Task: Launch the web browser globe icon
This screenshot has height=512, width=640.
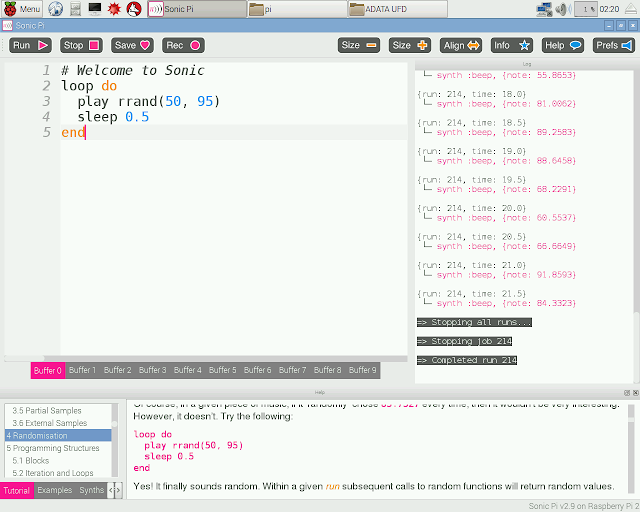Action: (56, 9)
